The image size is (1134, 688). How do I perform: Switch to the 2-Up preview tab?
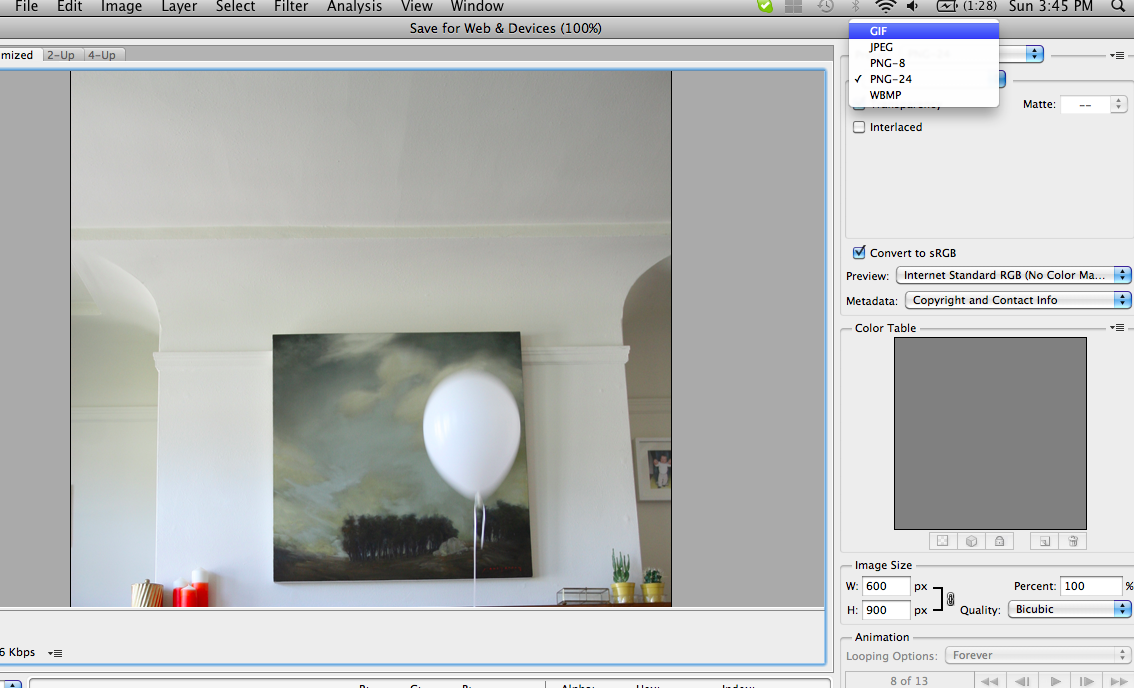coord(61,55)
